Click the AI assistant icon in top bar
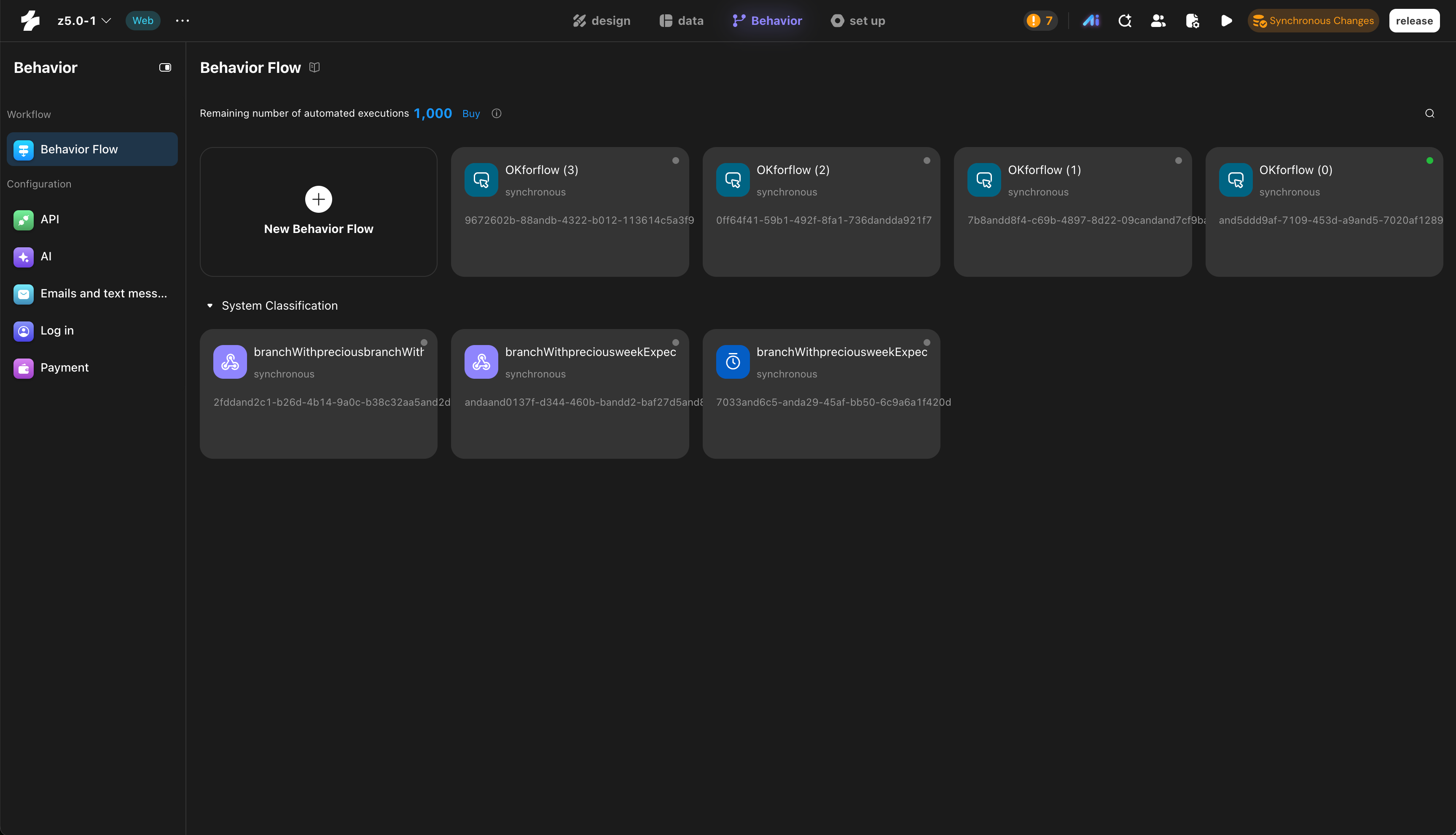This screenshot has height=835, width=1456. [x=1091, y=21]
